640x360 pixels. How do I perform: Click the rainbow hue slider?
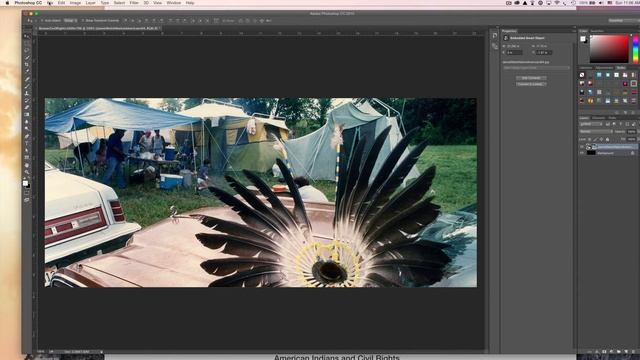pyautogui.click(x=636, y=49)
